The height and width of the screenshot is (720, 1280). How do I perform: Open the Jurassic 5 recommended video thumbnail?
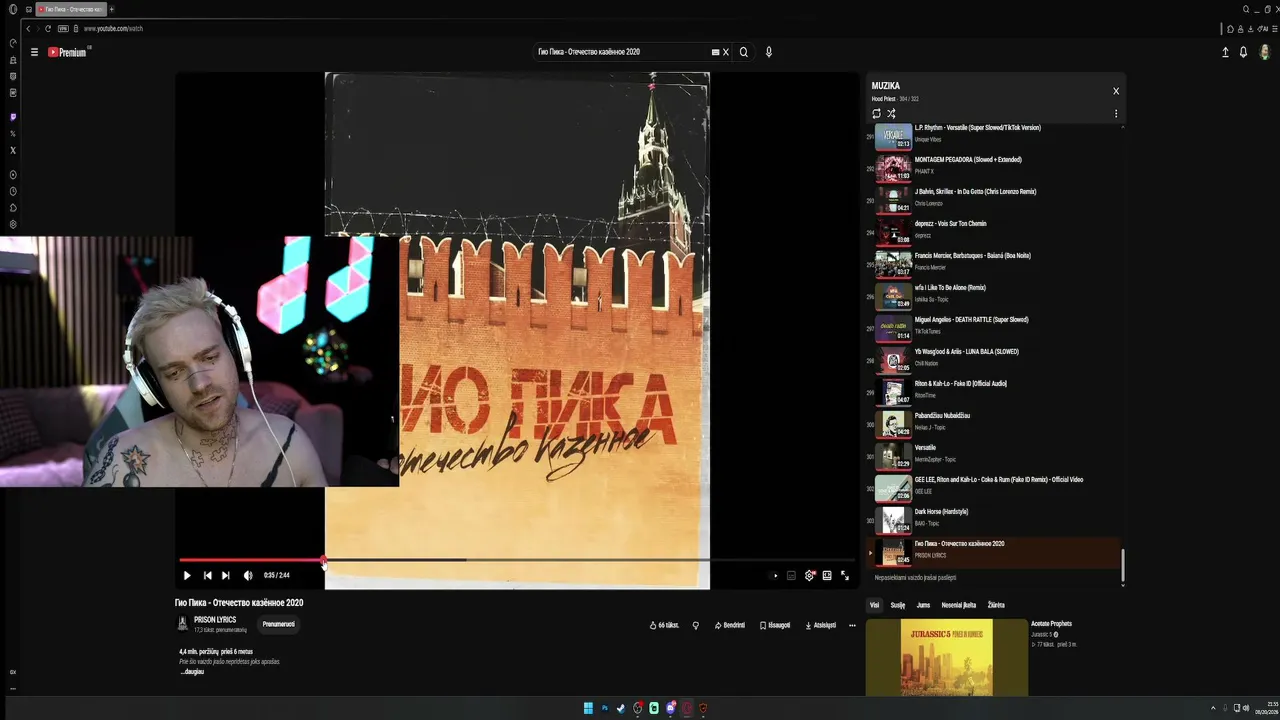point(947,657)
